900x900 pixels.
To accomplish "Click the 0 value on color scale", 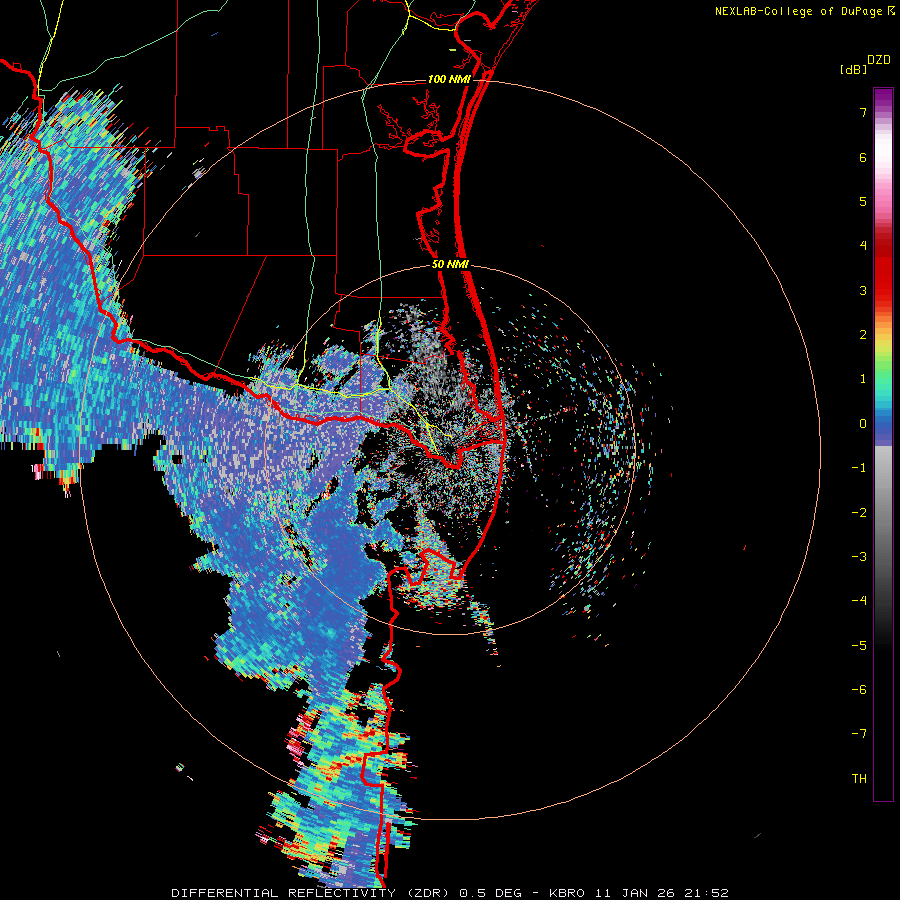I will pos(863,424).
